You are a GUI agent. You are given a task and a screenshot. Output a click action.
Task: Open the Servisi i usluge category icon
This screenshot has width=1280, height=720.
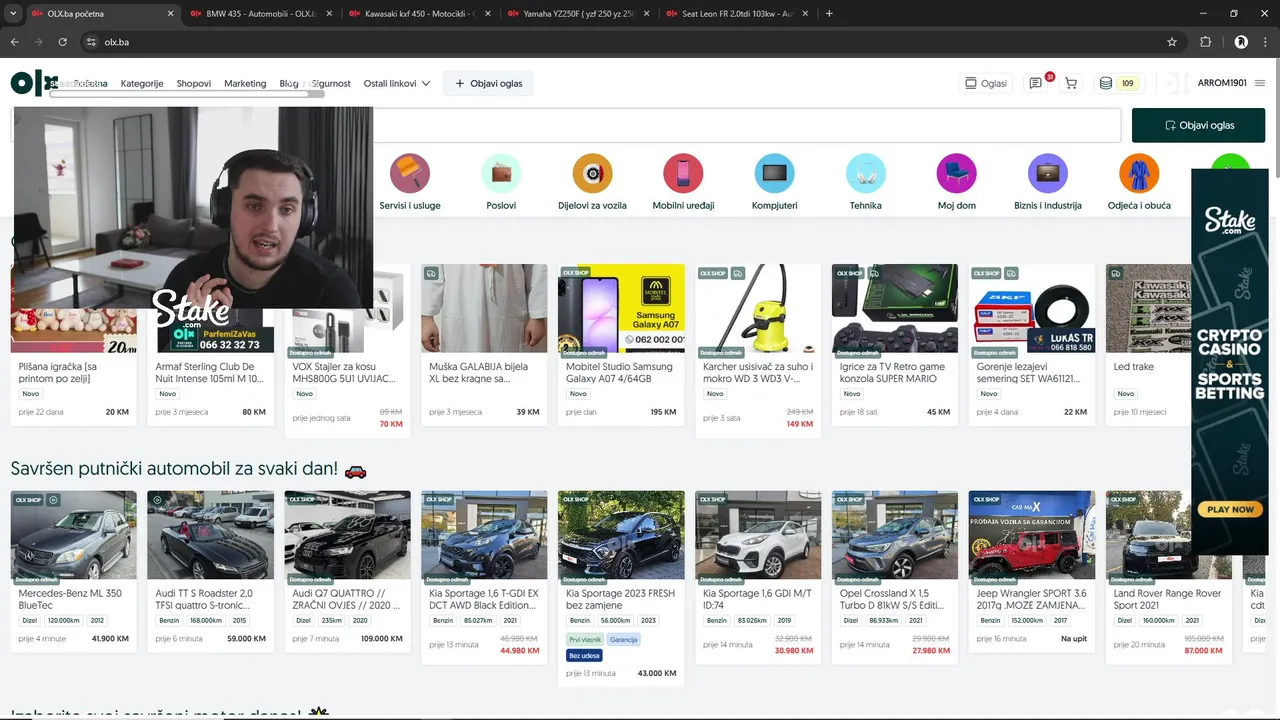click(x=410, y=174)
